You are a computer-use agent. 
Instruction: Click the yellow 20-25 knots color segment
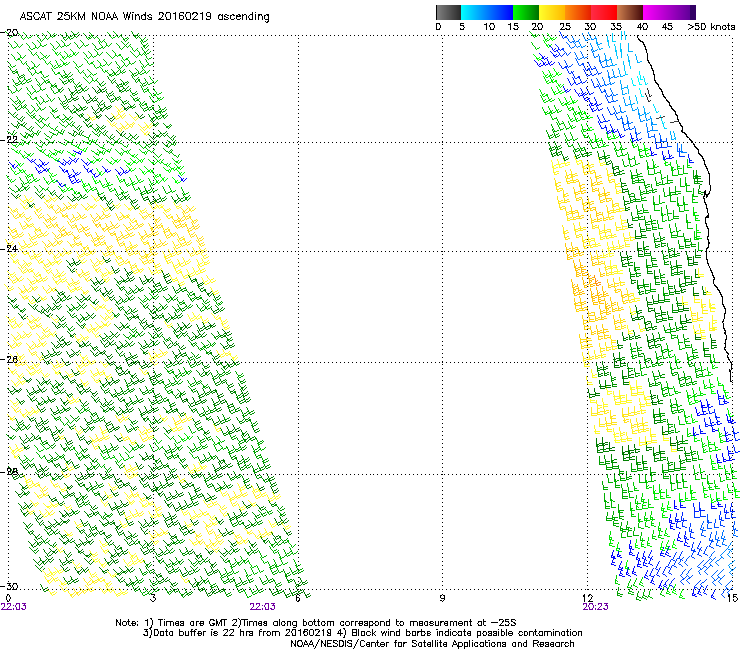pos(552,12)
